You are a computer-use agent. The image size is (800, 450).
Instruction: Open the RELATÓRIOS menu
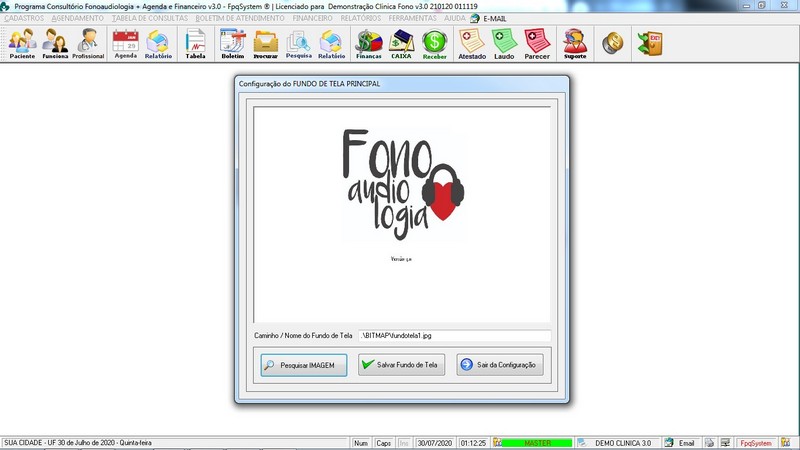click(x=361, y=18)
